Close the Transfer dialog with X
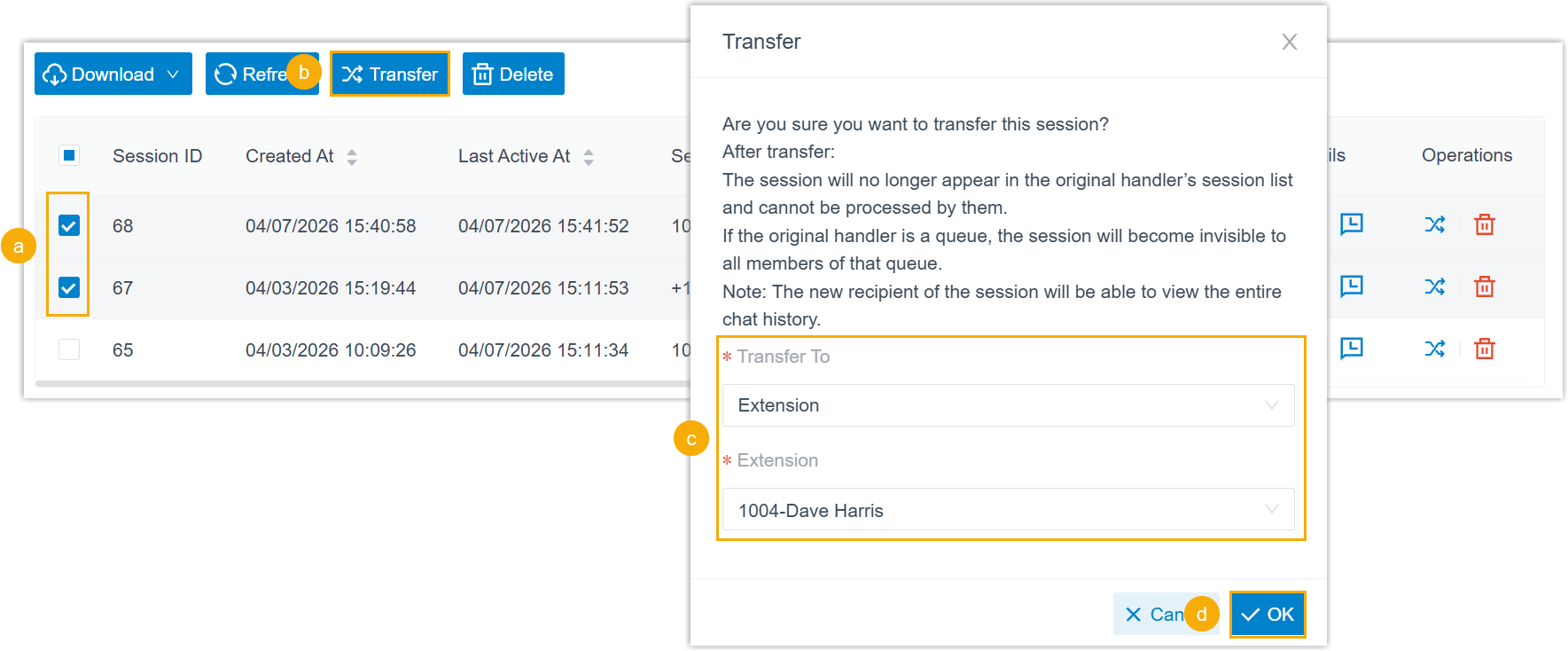 pyautogui.click(x=1289, y=42)
